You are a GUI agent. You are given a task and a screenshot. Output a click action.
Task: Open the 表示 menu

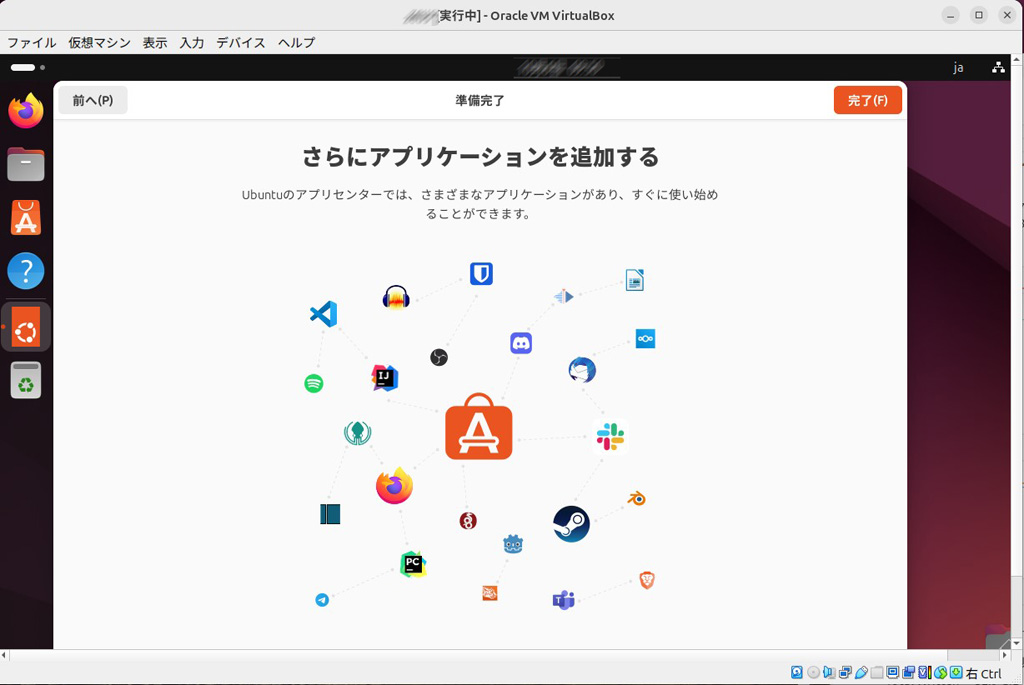pyautogui.click(x=155, y=42)
